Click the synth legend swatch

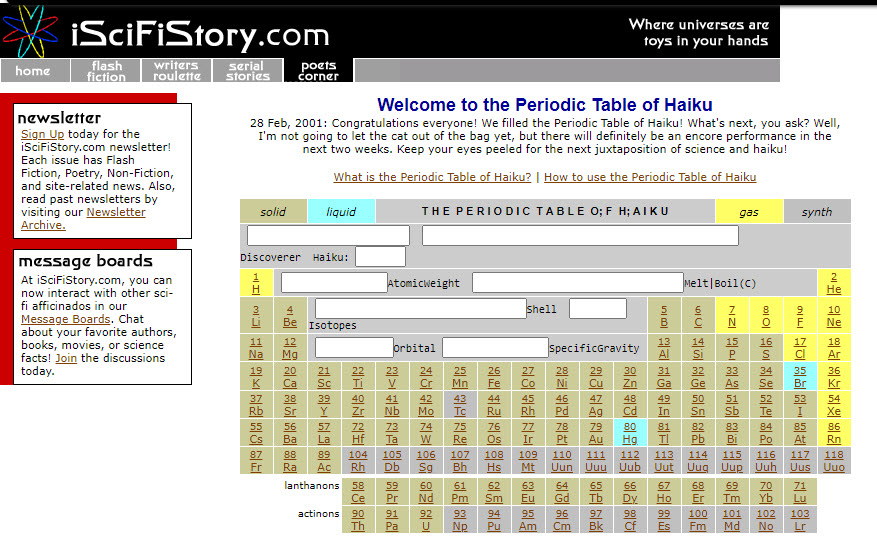pyautogui.click(x=817, y=211)
